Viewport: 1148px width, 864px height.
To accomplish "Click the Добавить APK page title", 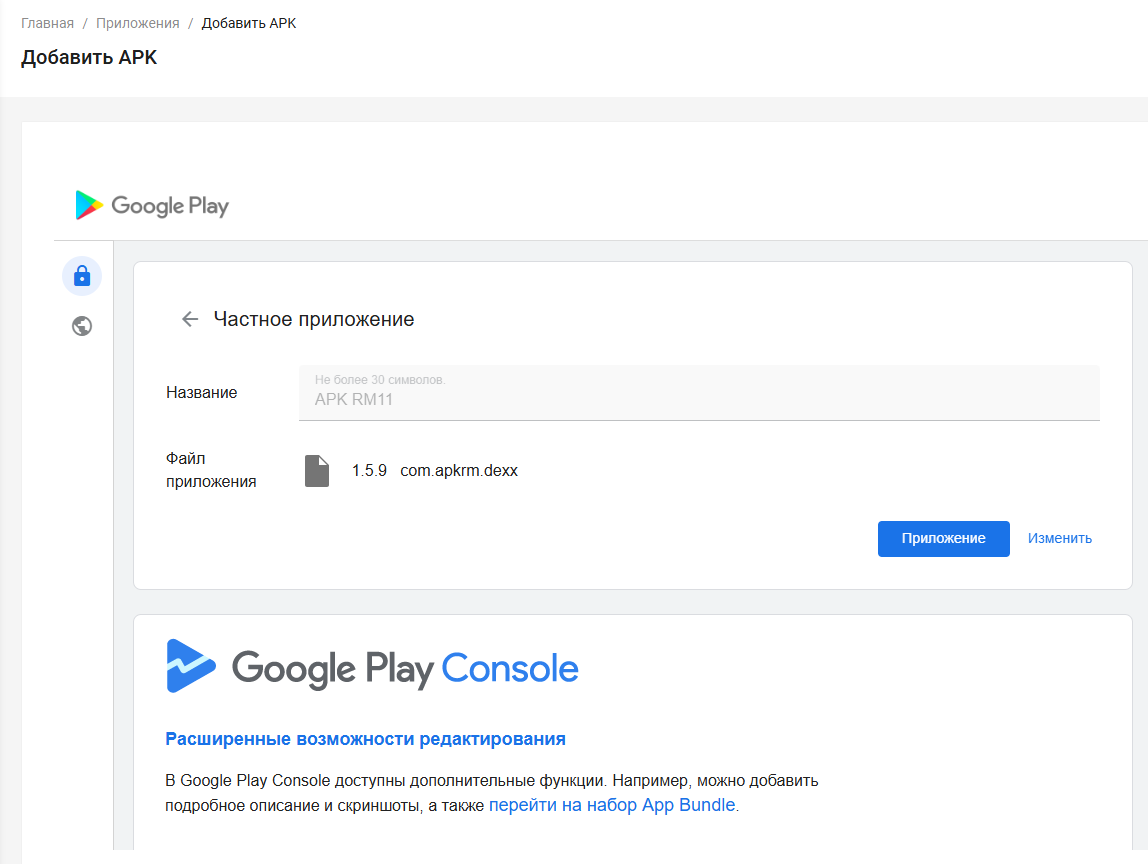I will pyautogui.click(x=89, y=57).
